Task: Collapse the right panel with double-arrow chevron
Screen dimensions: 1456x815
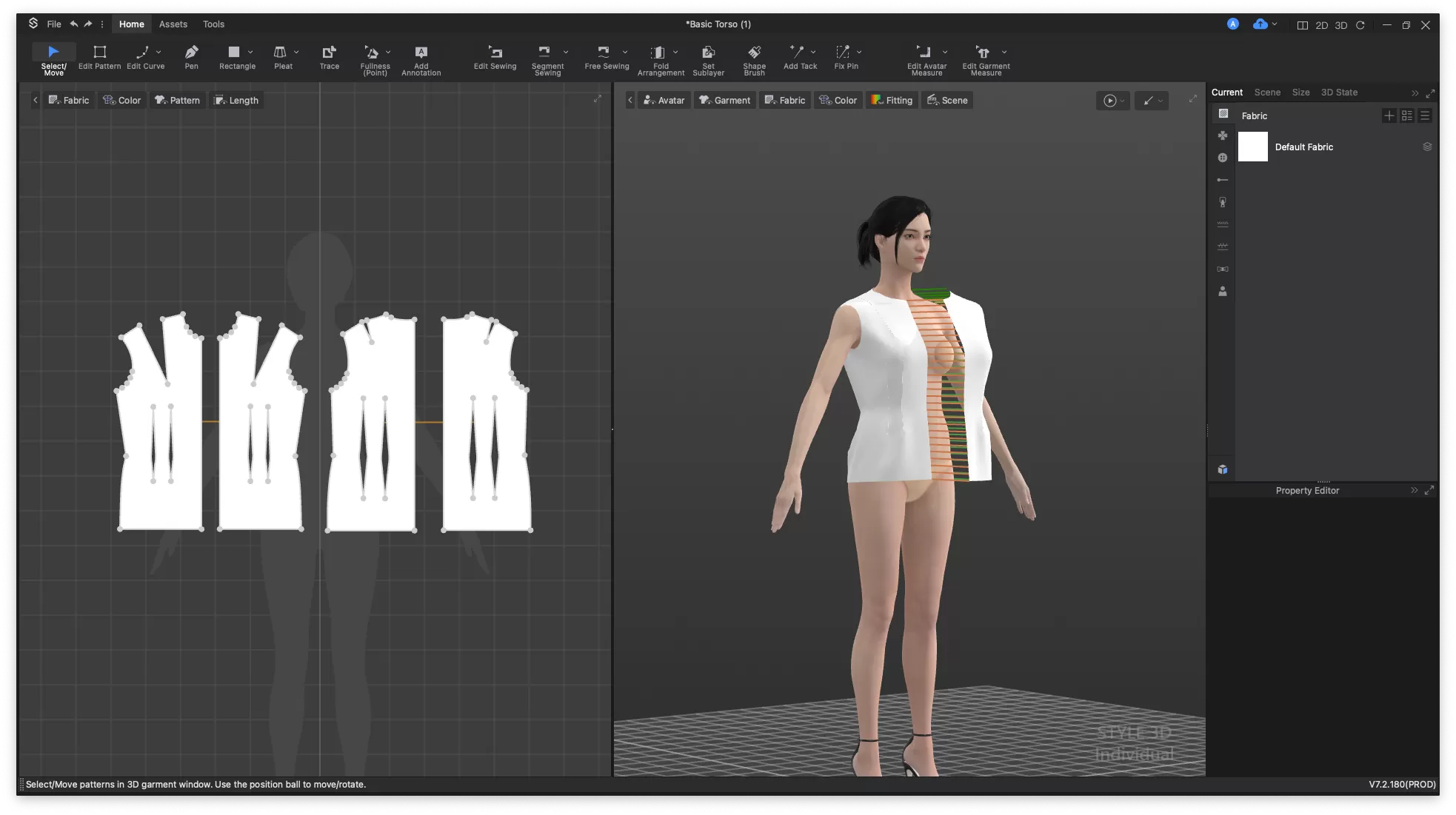Action: tap(1415, 93)
